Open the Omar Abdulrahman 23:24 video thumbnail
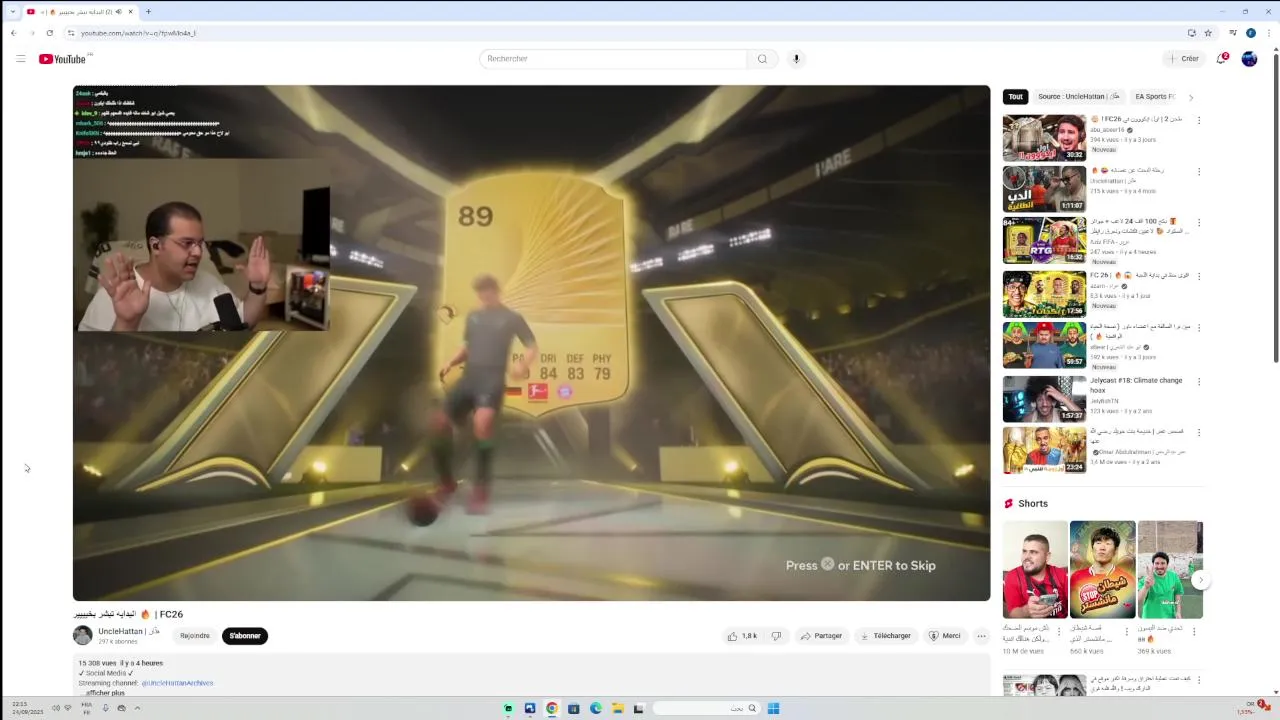The height and width of the screenshot is (720, 1280). 1044,451
